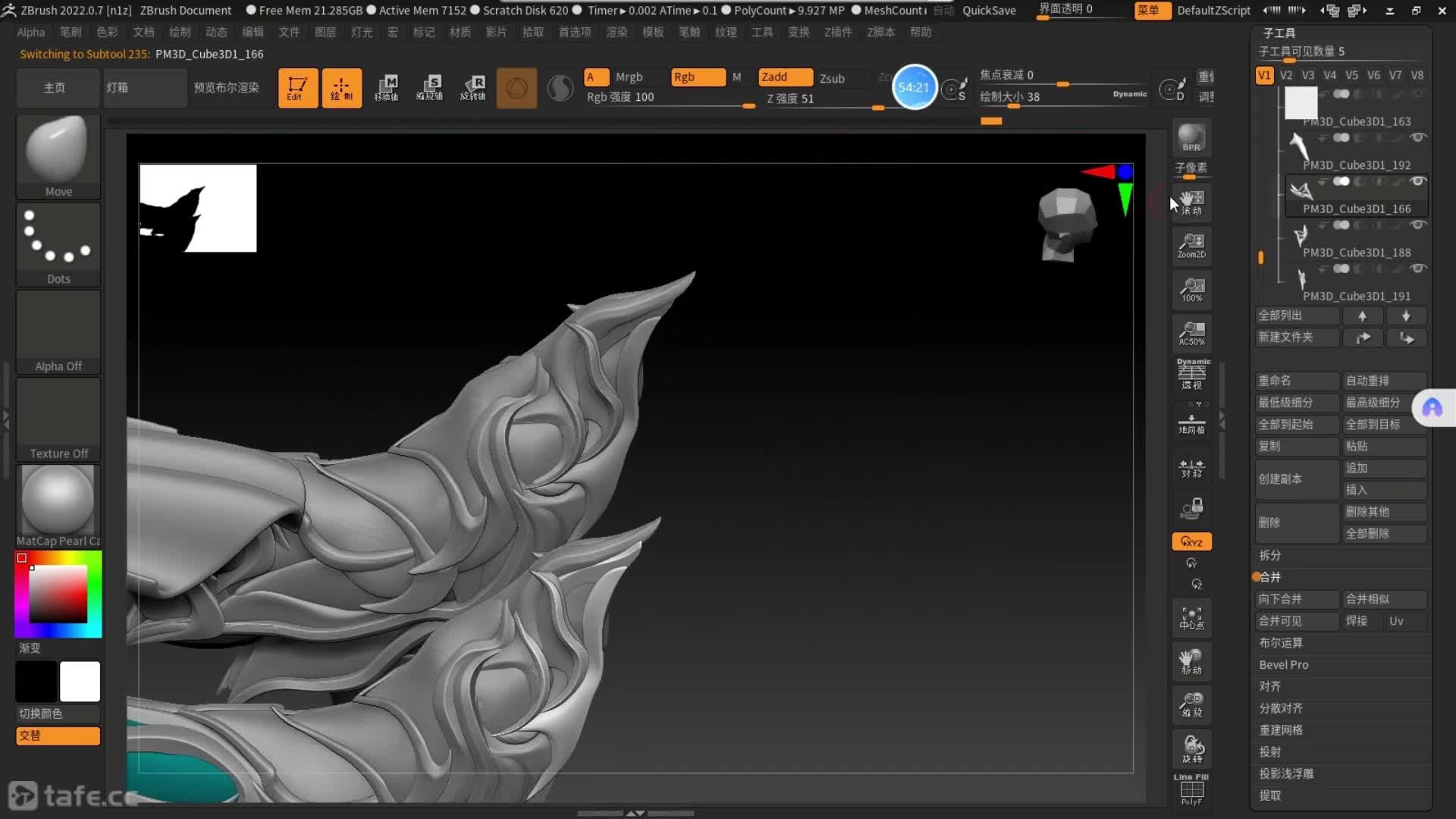Expand the Bevel Pro section
This screenshot has width=1456, height=819.
[x=1284, y=665]
